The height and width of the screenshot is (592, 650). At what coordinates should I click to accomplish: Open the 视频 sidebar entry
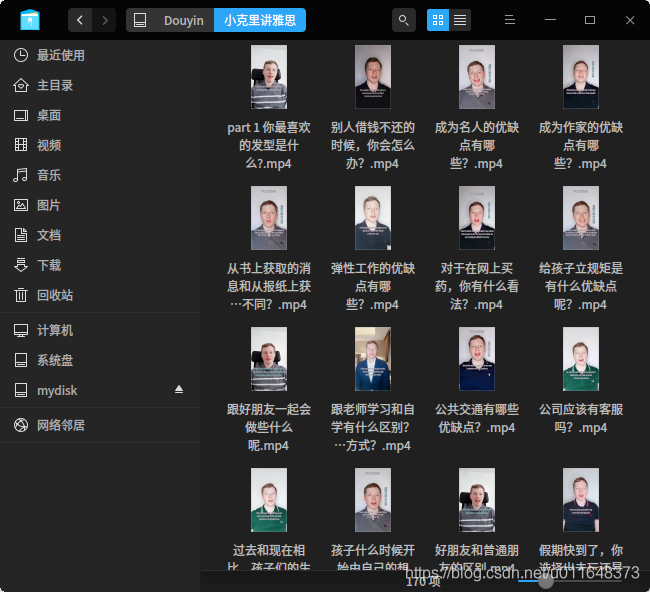100,145
